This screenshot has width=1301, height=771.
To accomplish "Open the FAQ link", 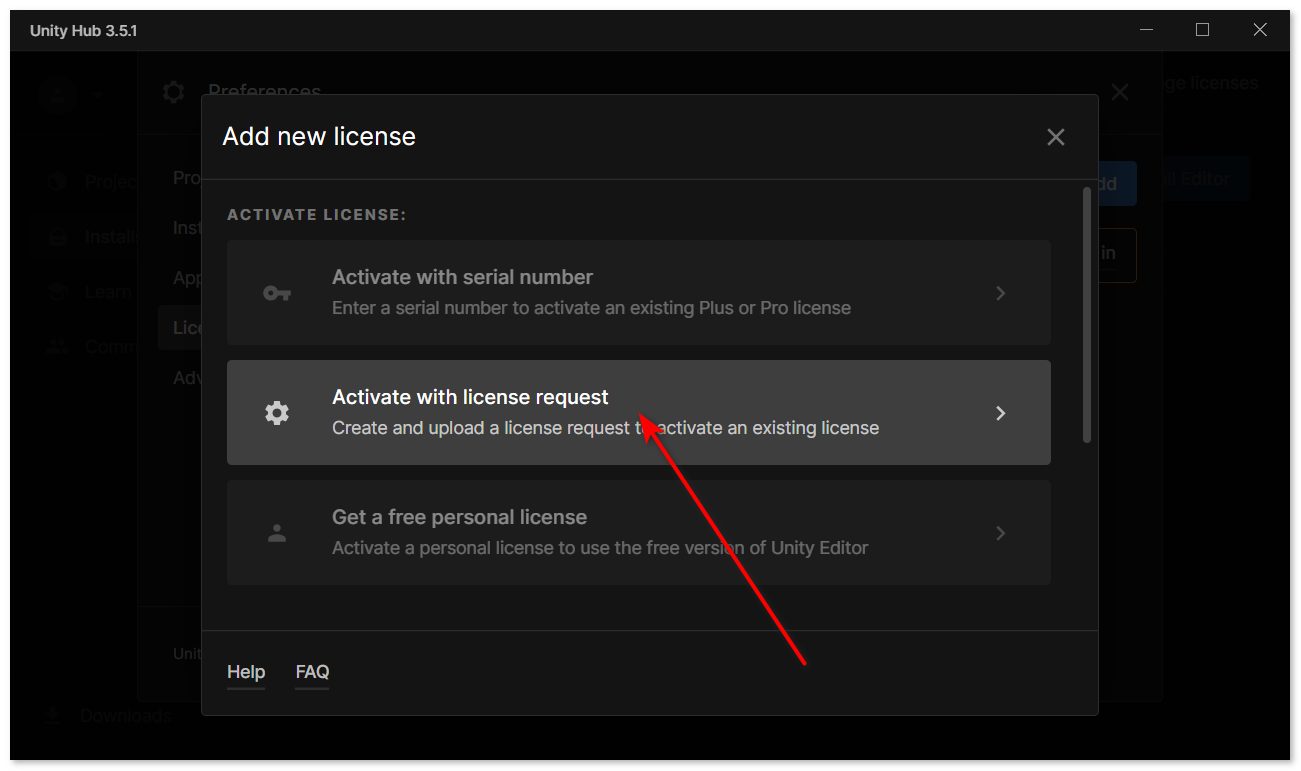I will point(312,672).
